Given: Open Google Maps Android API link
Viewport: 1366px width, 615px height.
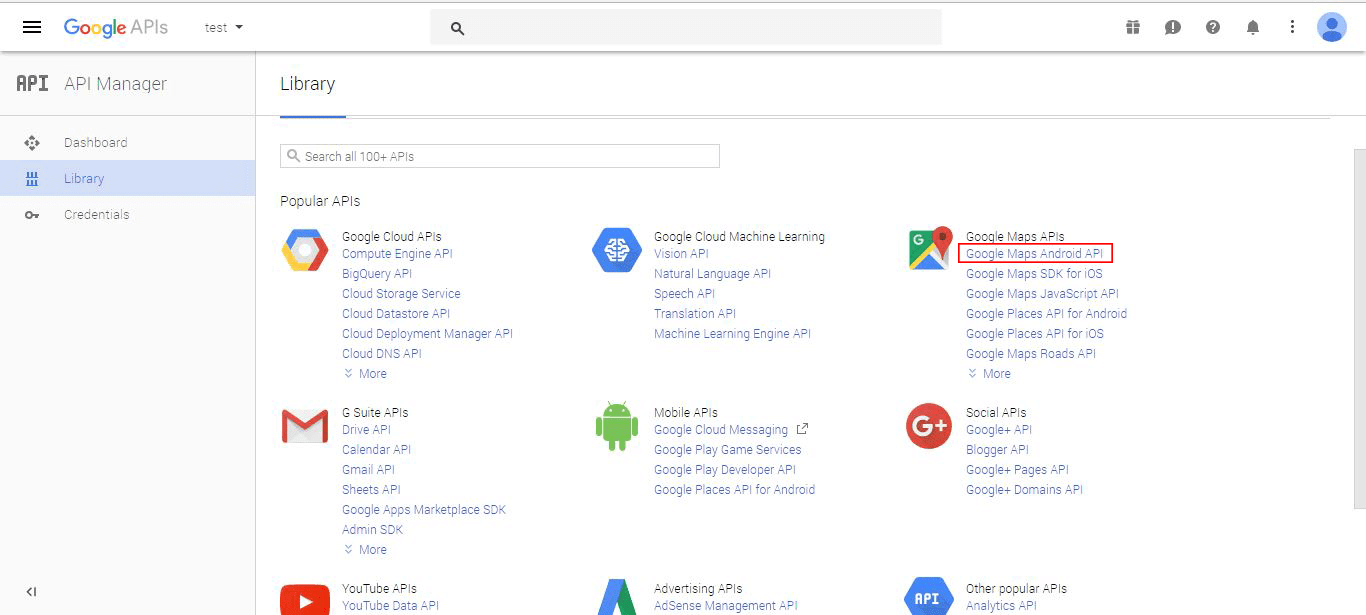Looking at the screenshot, I should click(1035, 254).
